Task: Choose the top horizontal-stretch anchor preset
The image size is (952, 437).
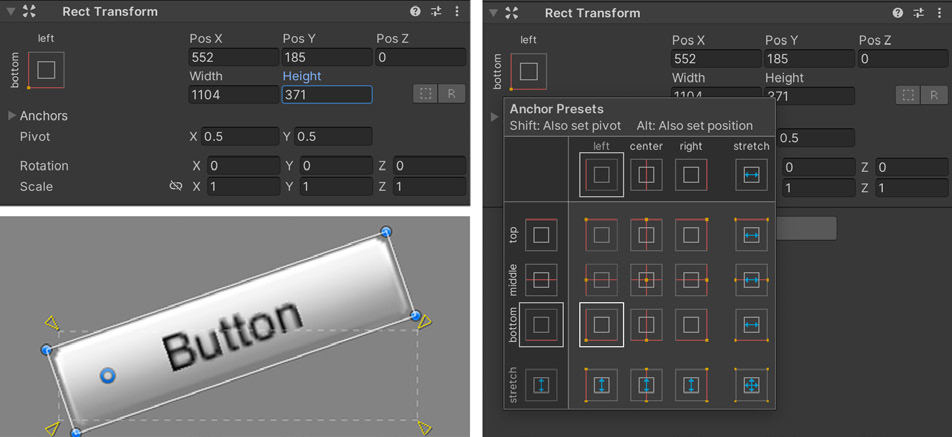Action: pos(751,235)
